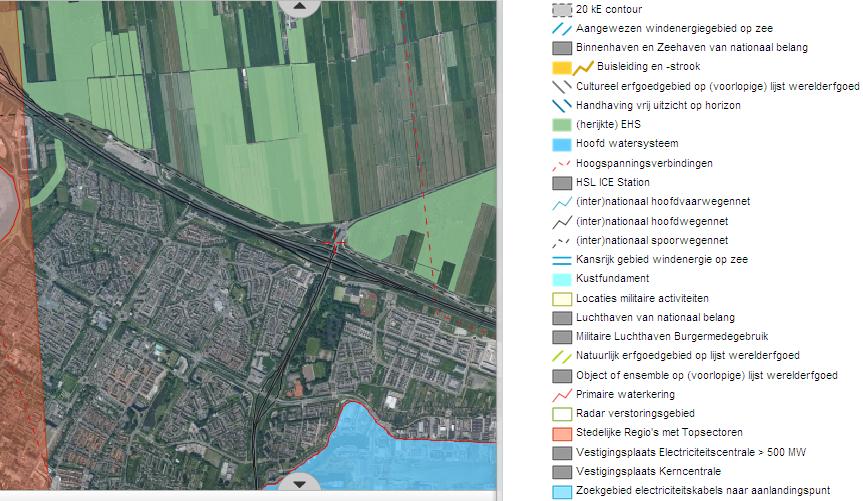The height and width of the screenshot is (501, 863).
Task: Click the Radar verstoringsgebied outline symbol
Action: point(562,414)
